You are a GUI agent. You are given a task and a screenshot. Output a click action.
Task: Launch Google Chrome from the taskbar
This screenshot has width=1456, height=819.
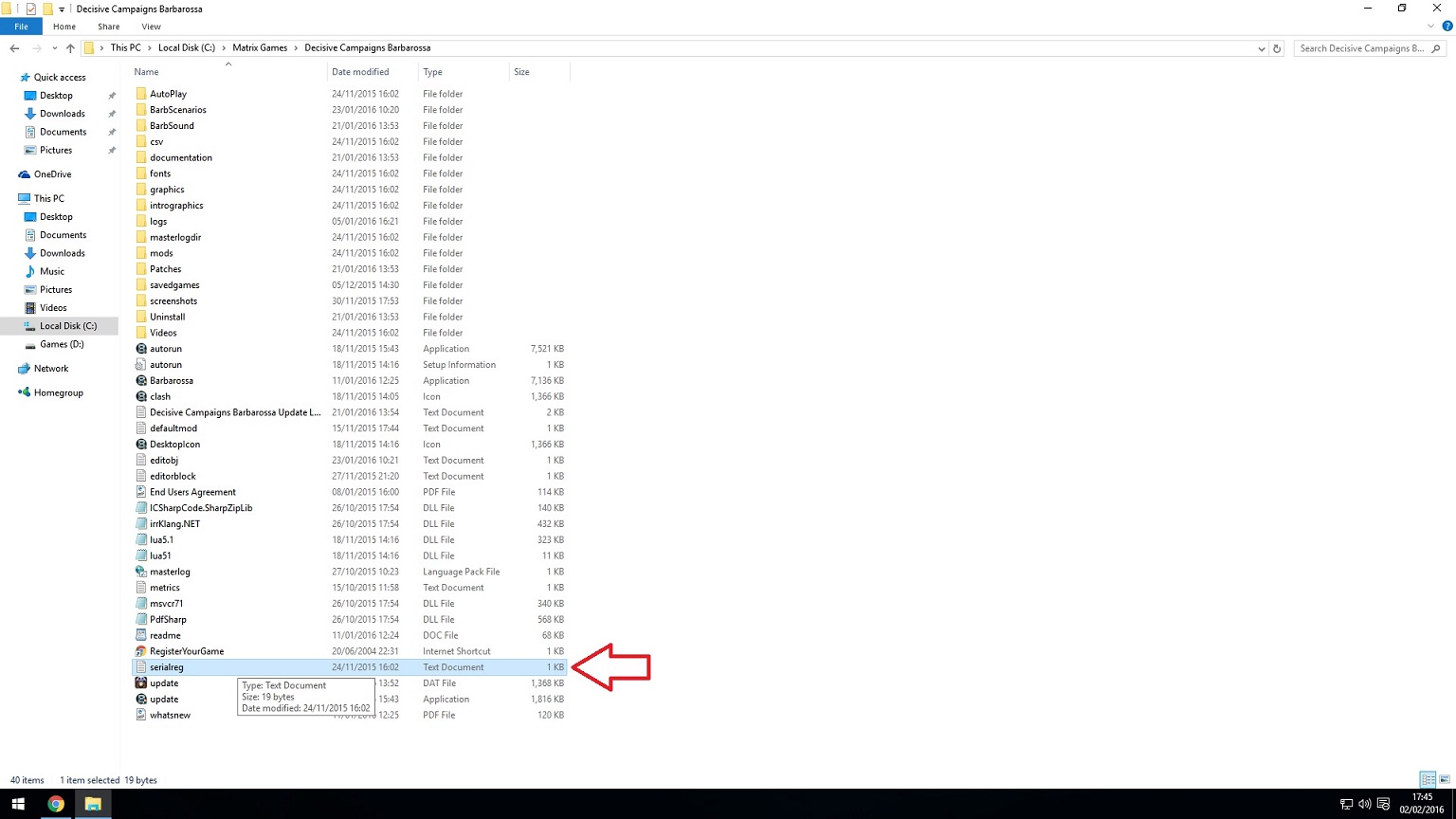tap(56, 804)
